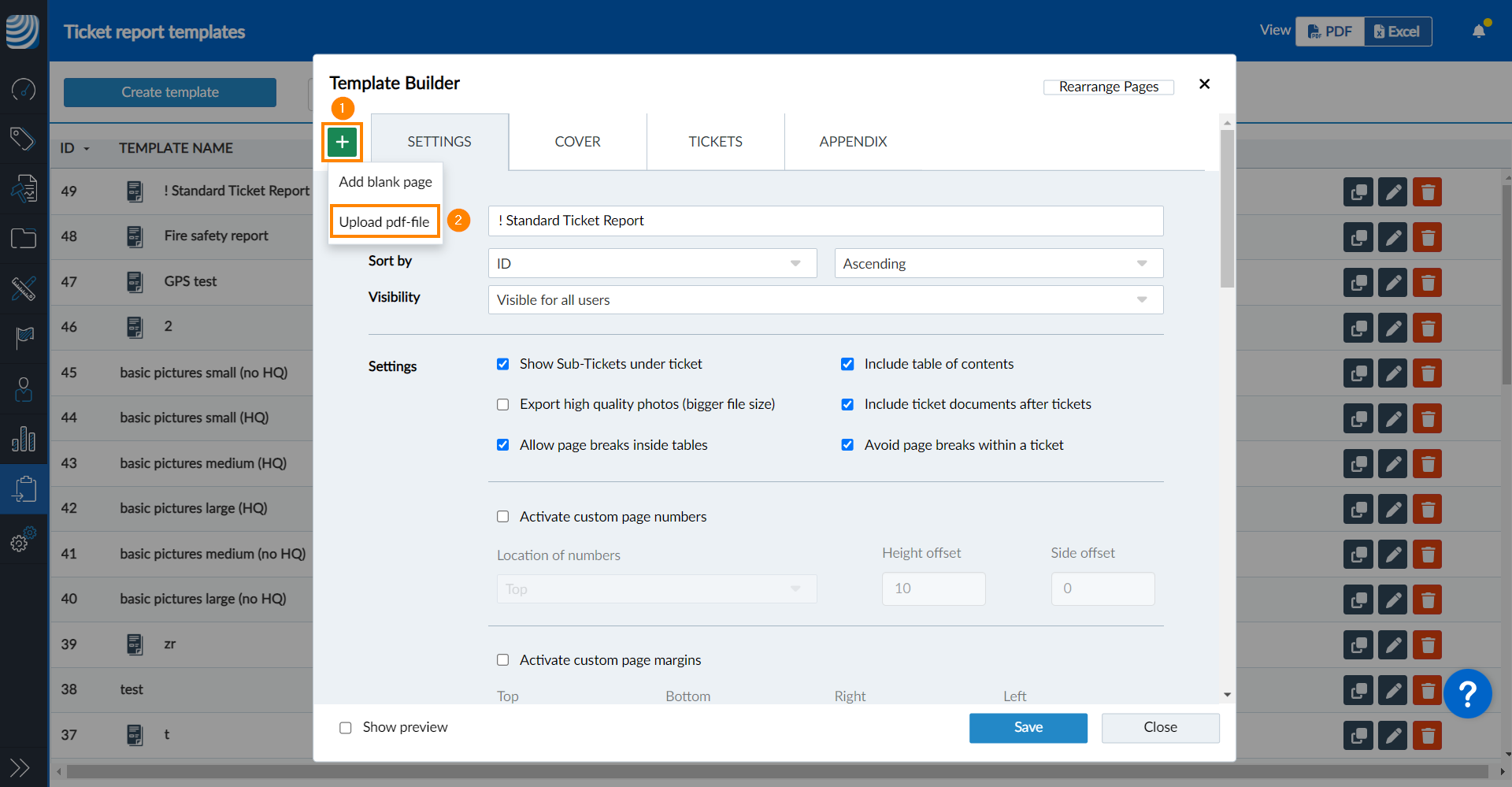Click the folder icon in the left sidebar
This screenshot has height=787, width=1512.
point(24,238)
